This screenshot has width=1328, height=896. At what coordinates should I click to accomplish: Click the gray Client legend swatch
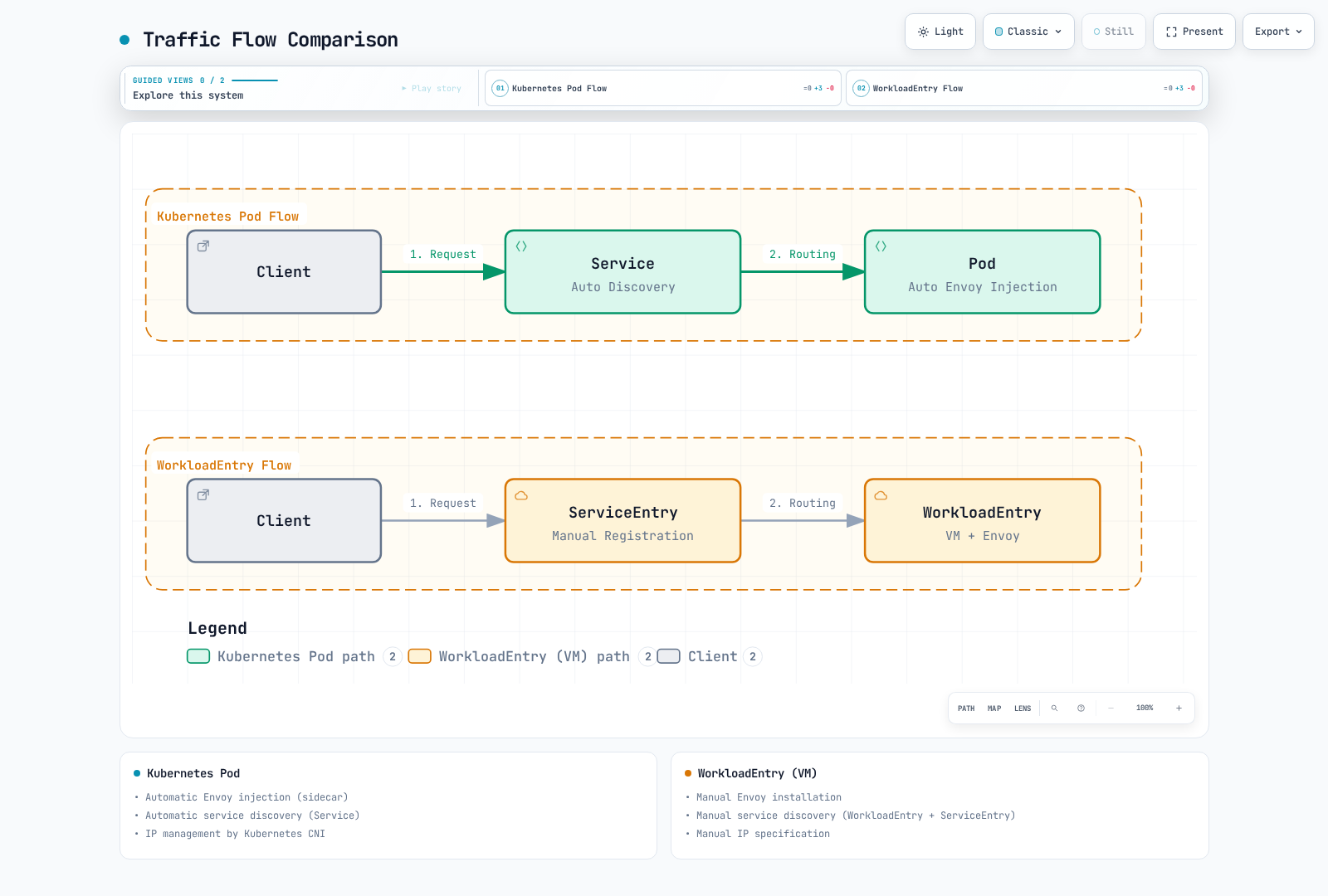[x=669, y=656]
